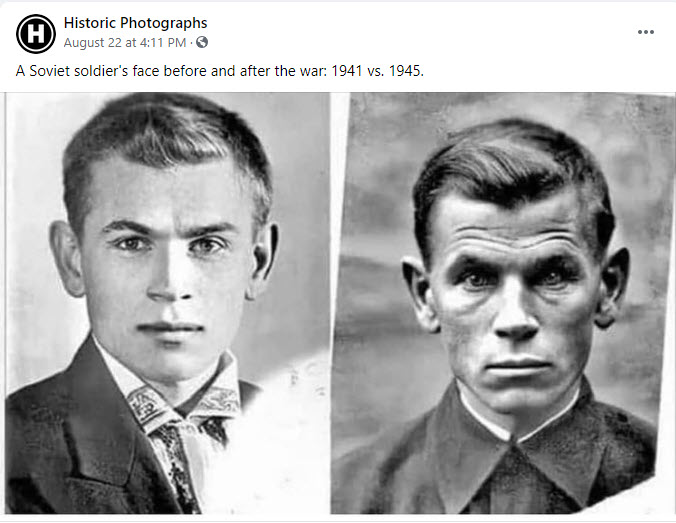Image resolution: width=676 pixels, height=523 pixels.
Task: Open the left 1941 portrait photo
Action: click(x=167, y=303)
